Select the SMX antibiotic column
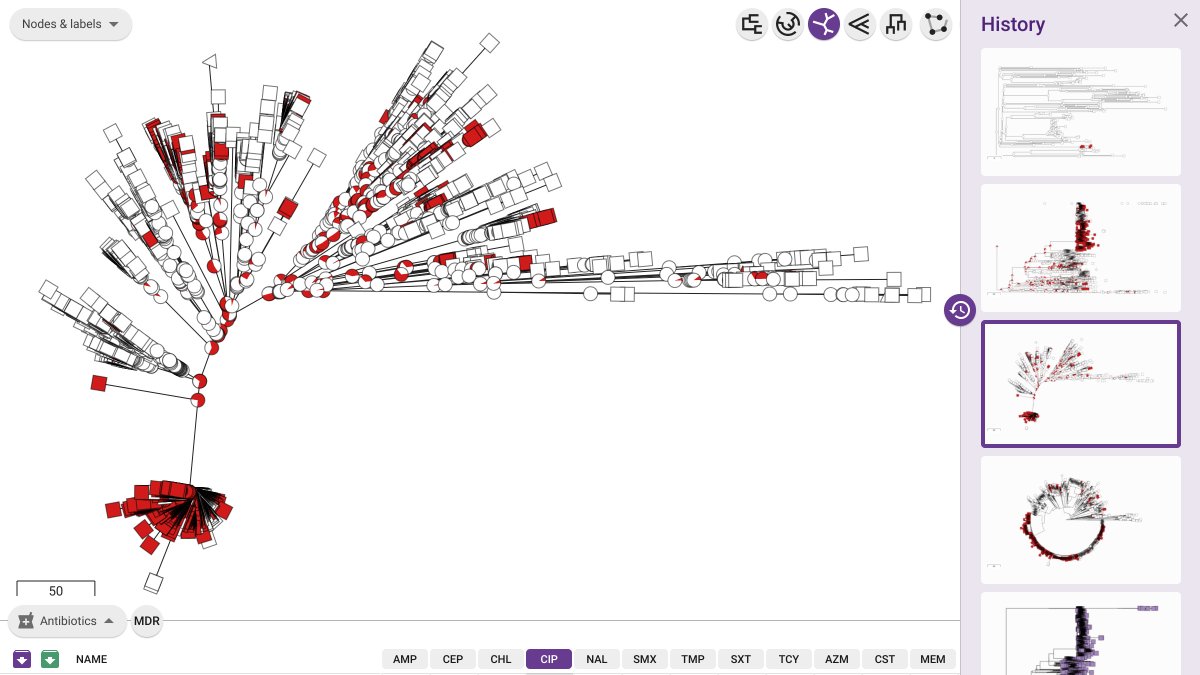Viewport: 1200px width, 675px height. [645, 659]
